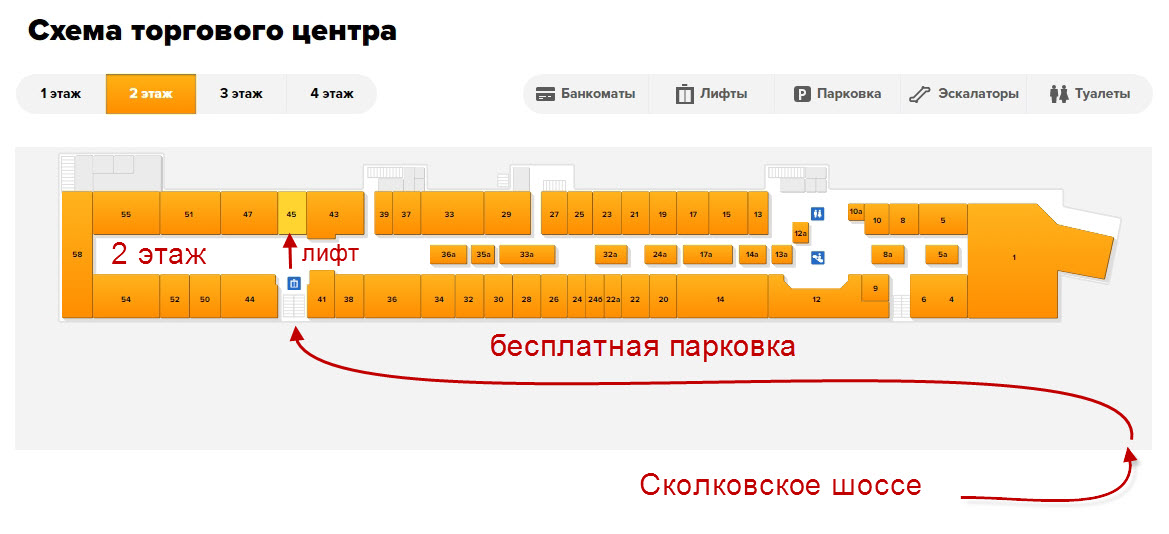The width and height of the screenshot is (1169, 534).
Task: Click small kiosk 10a
Action: click(855, 212)
